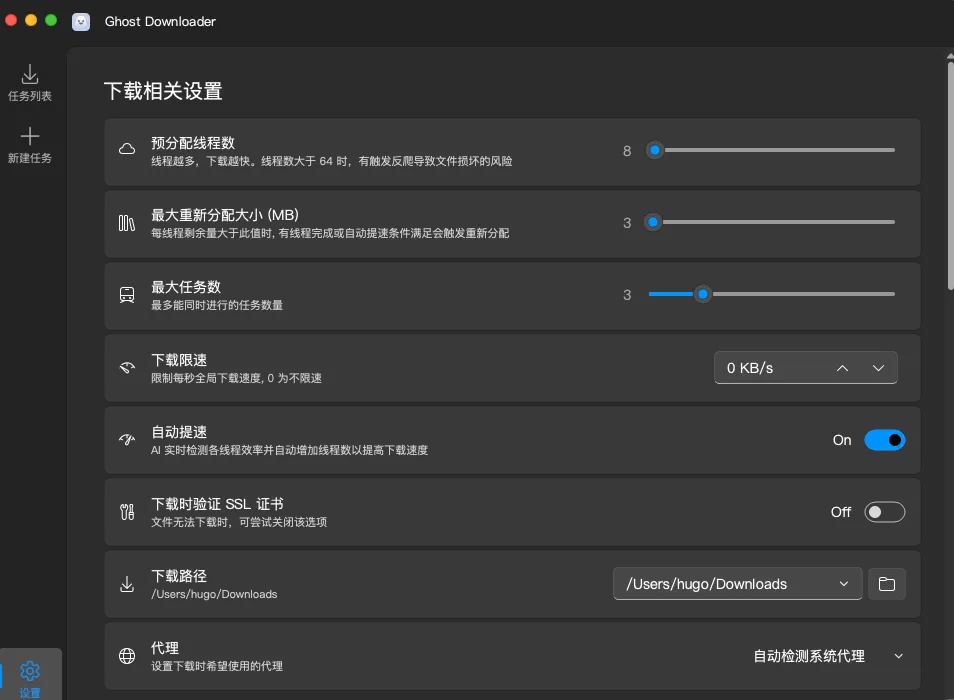This screenshot has width=954, height=700.
Task: Click the download arrow icon beside 下载路径
Action: (127, 584)
